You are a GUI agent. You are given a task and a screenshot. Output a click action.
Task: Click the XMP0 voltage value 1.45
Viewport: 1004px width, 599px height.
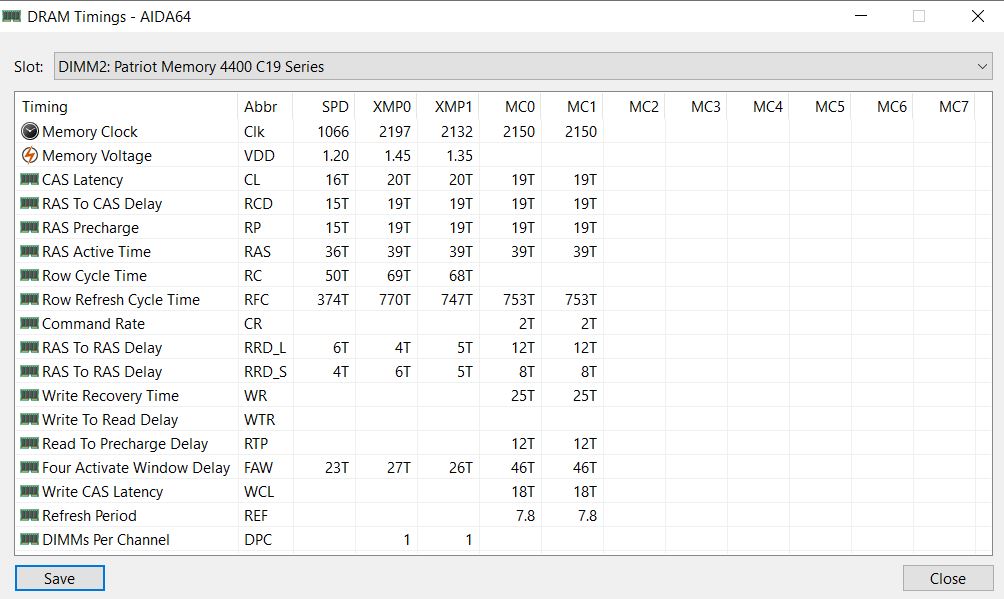click(398, 156)
